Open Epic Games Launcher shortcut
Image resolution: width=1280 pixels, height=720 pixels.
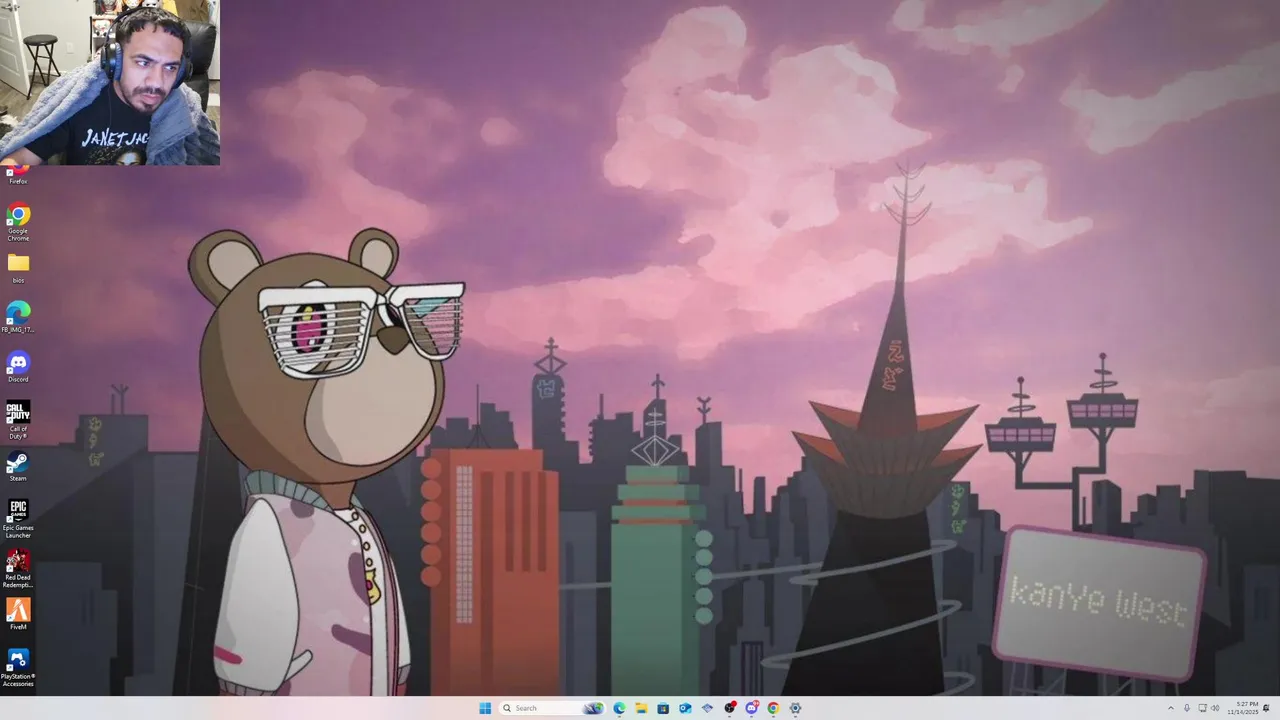pos(18,519)
